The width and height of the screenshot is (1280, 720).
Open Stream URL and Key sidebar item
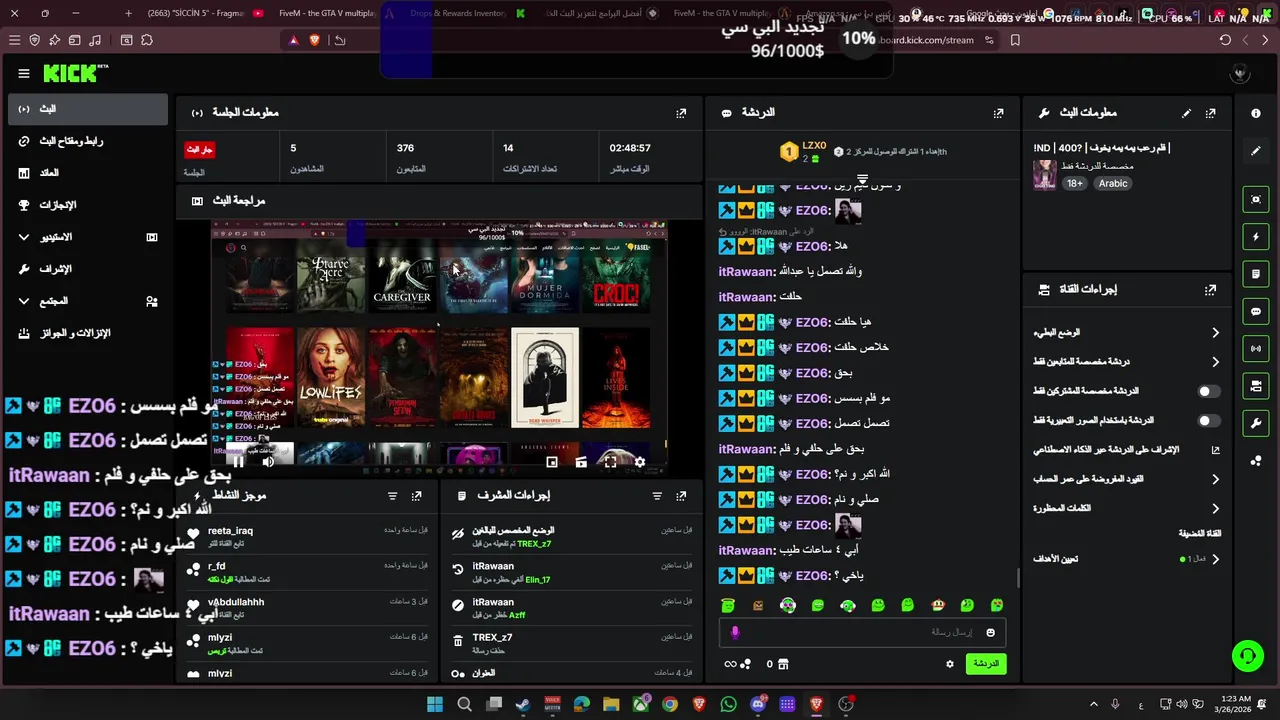click(87, 141)
